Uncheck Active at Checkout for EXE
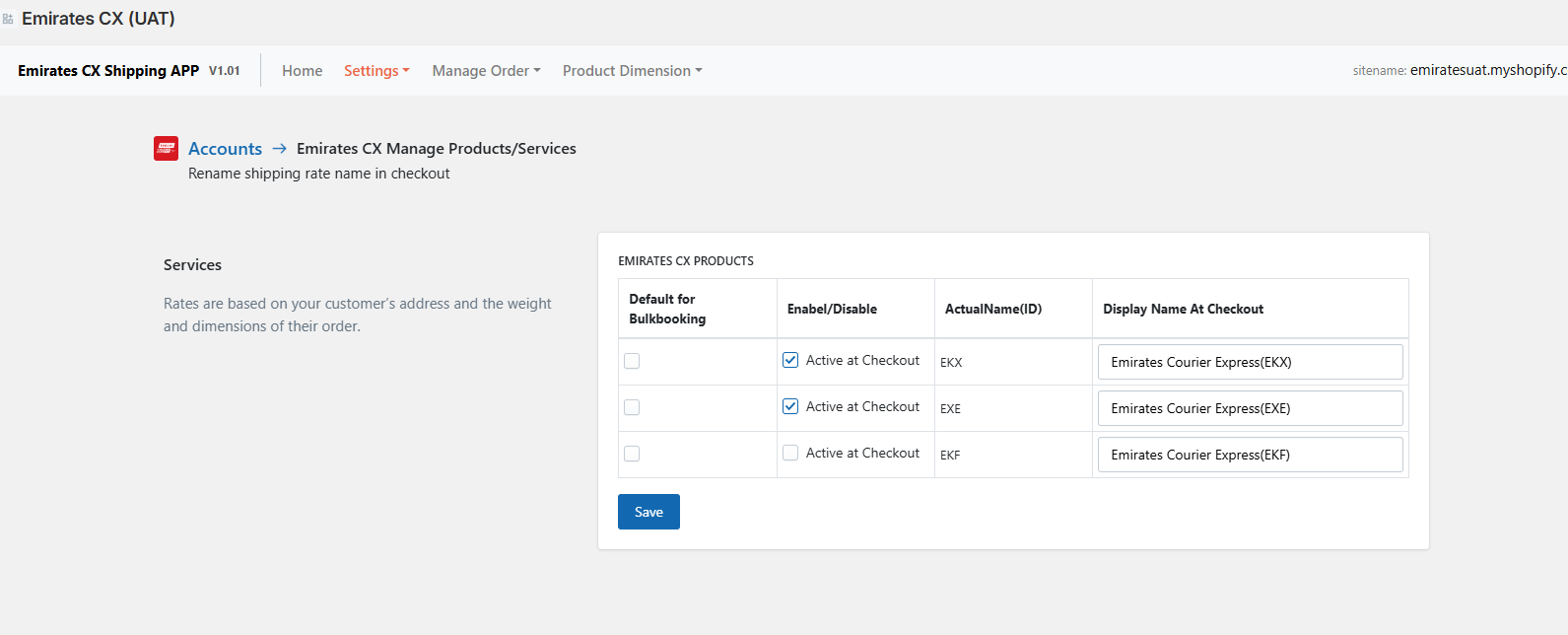Viewport: 1568px width, 635px height. click(x=790, y=406)
